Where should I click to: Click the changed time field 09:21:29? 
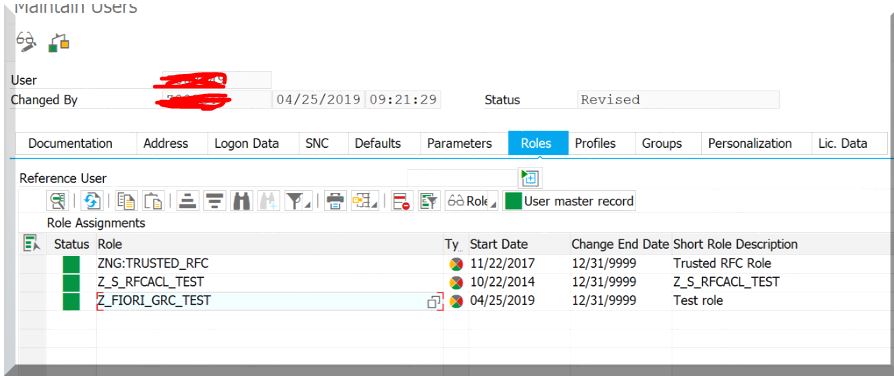coord(403,100)
